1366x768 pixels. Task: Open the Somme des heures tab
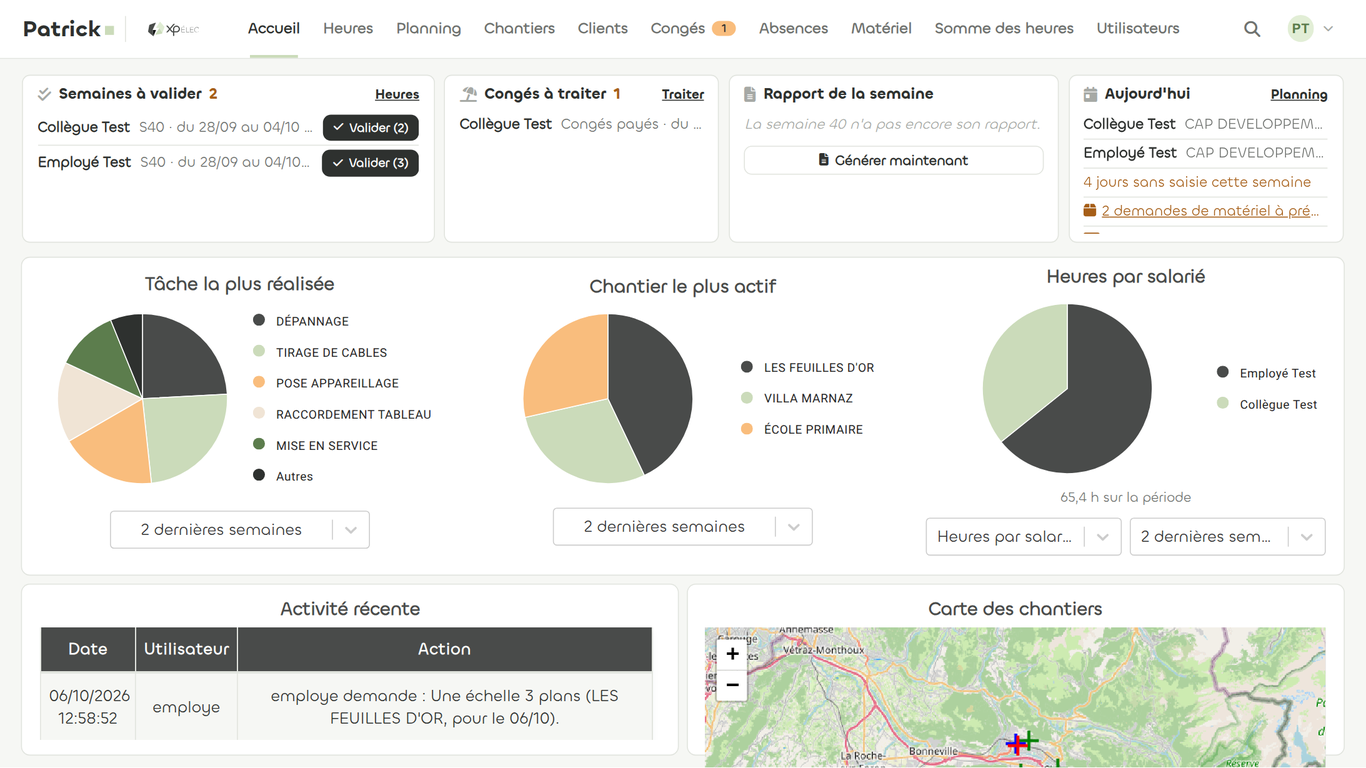(1004, 29)
